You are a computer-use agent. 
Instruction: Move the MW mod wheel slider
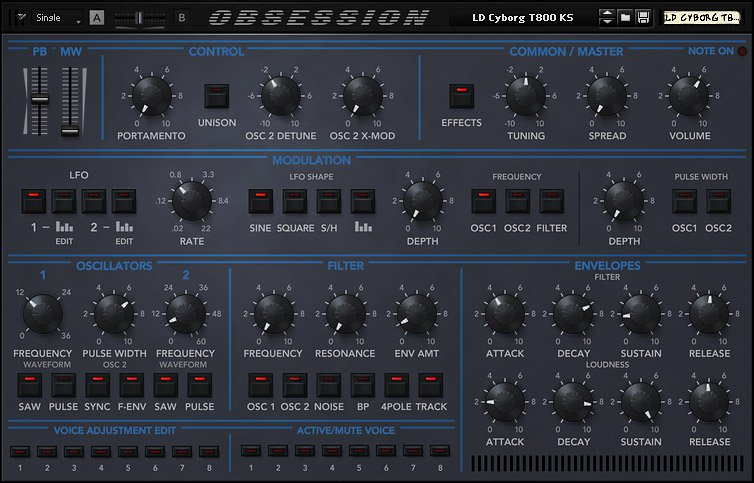(70, 131)
